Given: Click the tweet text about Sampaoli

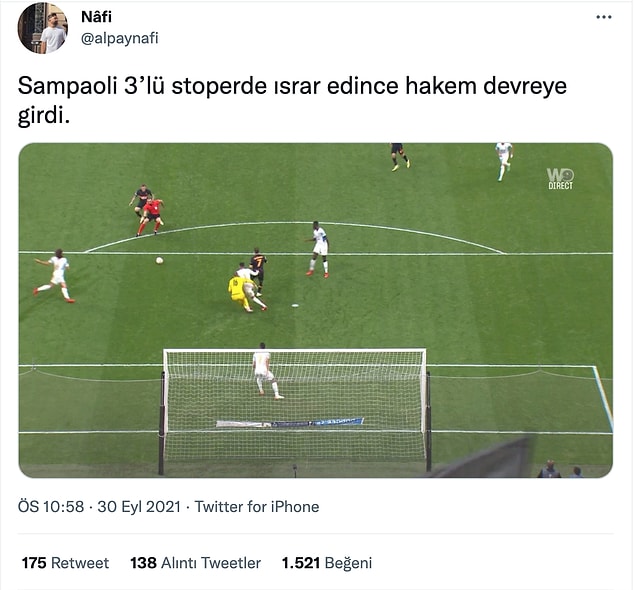Looking at the screenshot, I should click(x=292, y=101).
